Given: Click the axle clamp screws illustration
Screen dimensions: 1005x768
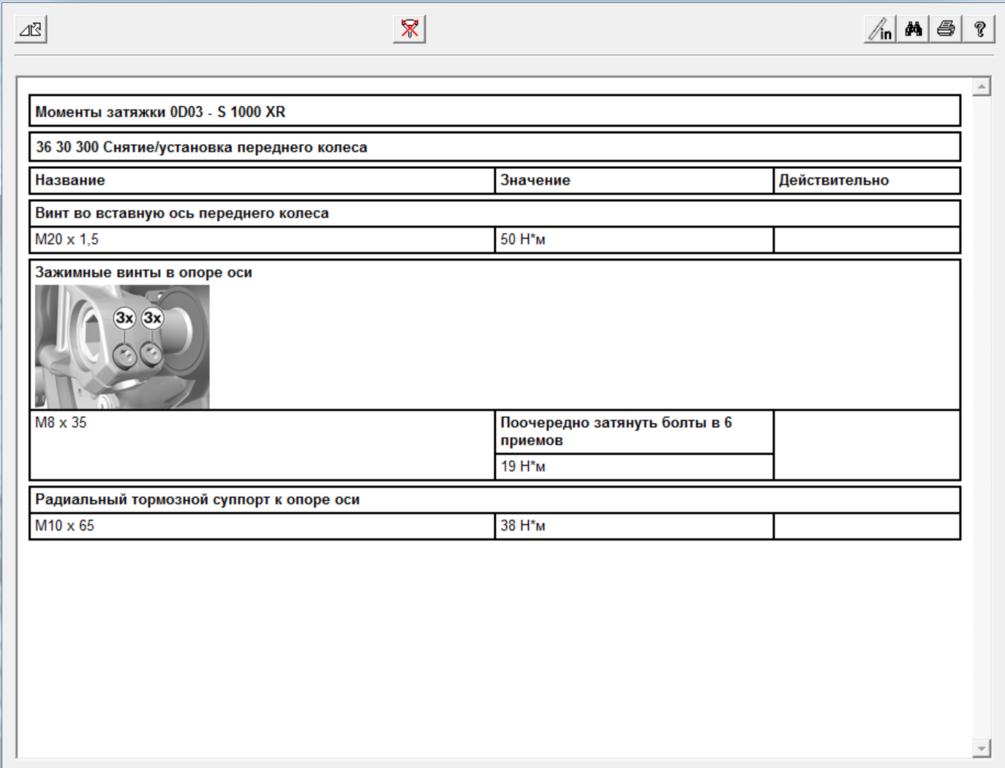Looking at the screenshot, I should point(122,346).
